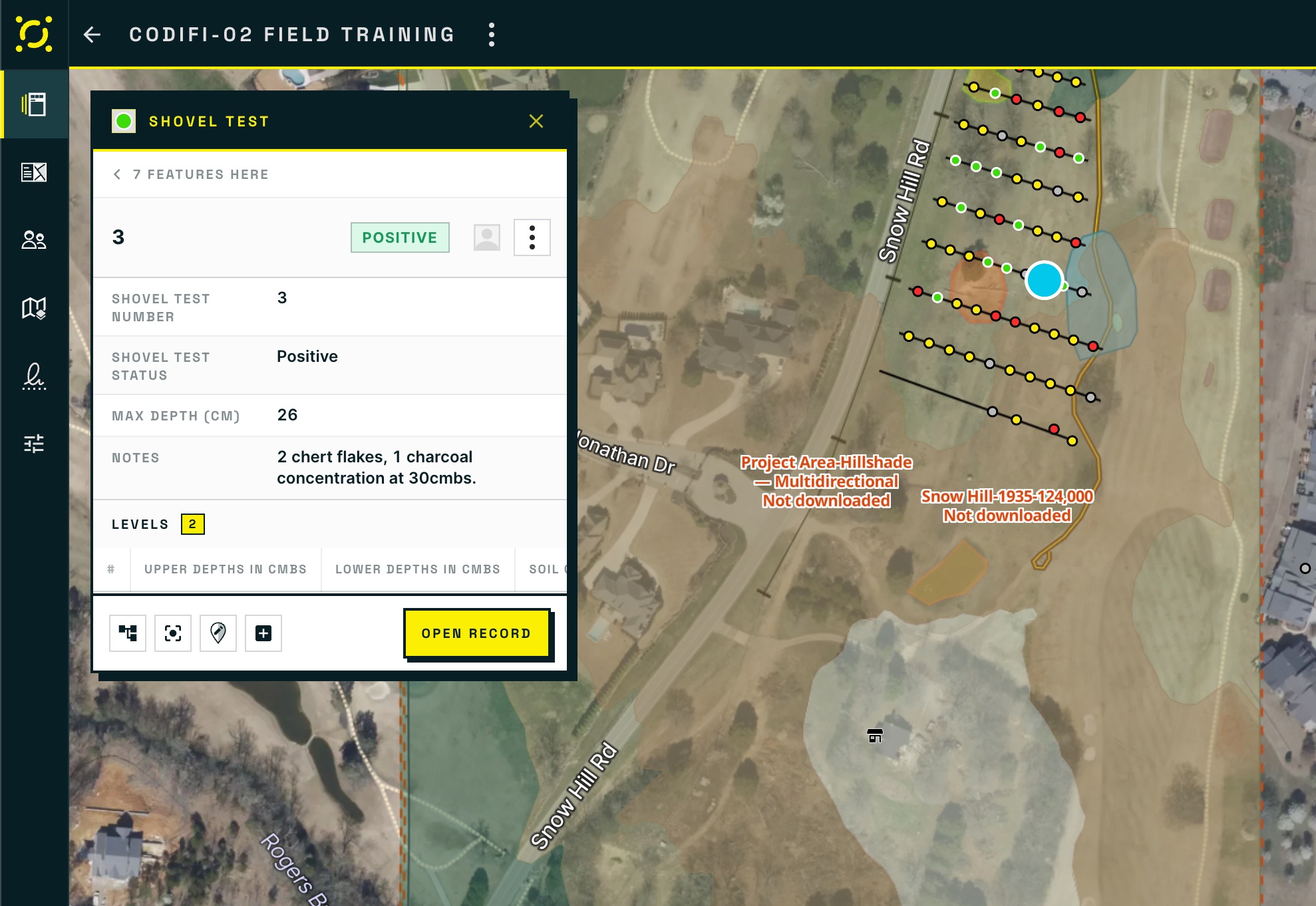The width and height of the screenshot is (1316, 906).
Task: Open the record hierarchy tree icon
Action: (x=128, y=633)
